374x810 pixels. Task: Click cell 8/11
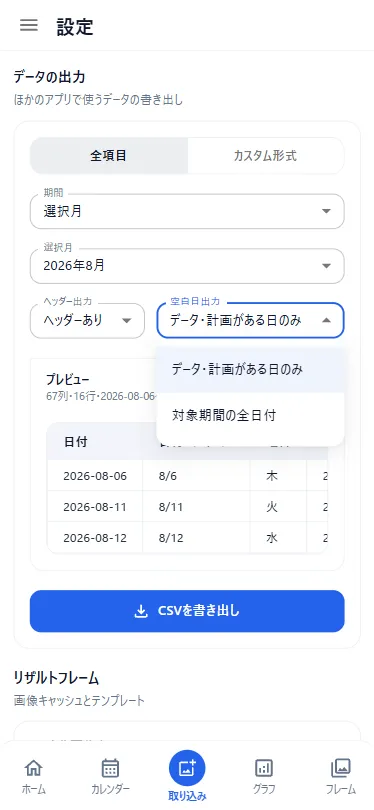tap(196, 507)
